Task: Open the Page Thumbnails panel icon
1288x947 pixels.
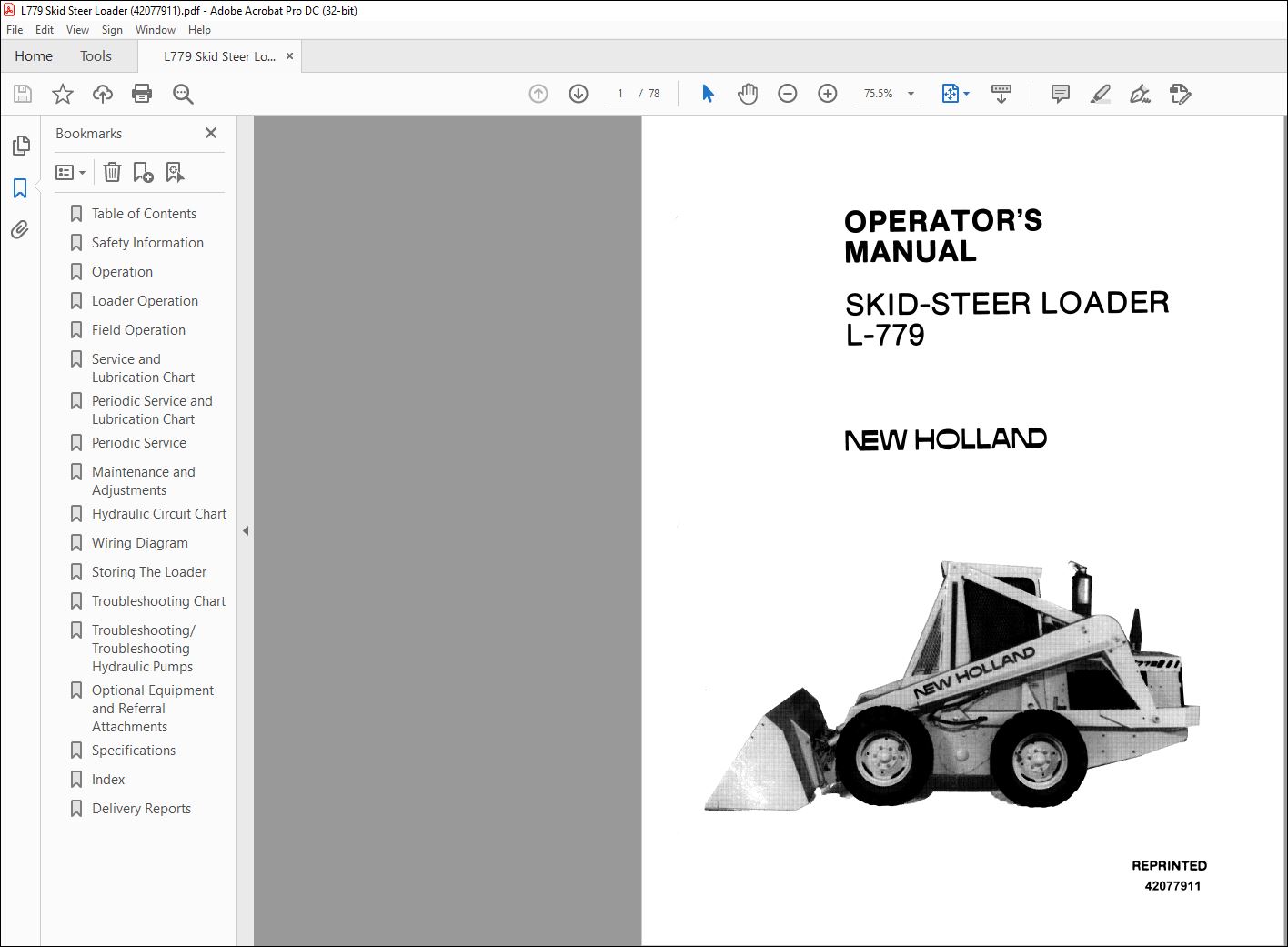Action: (20, 146)
